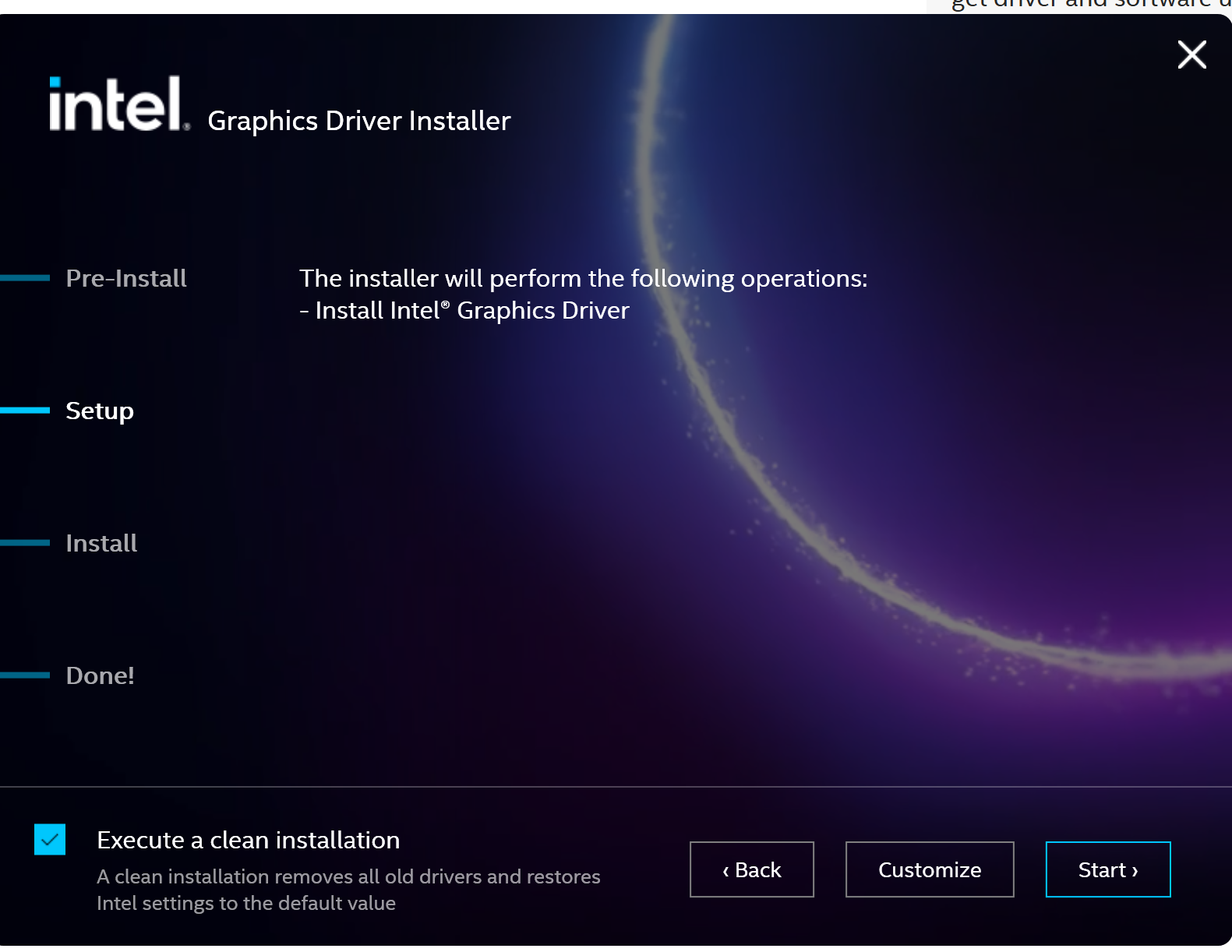This screenshot has width=1232, height=952.
Task: Uncheck the clean installation checkbox
Action: click(x=50, y=840)
